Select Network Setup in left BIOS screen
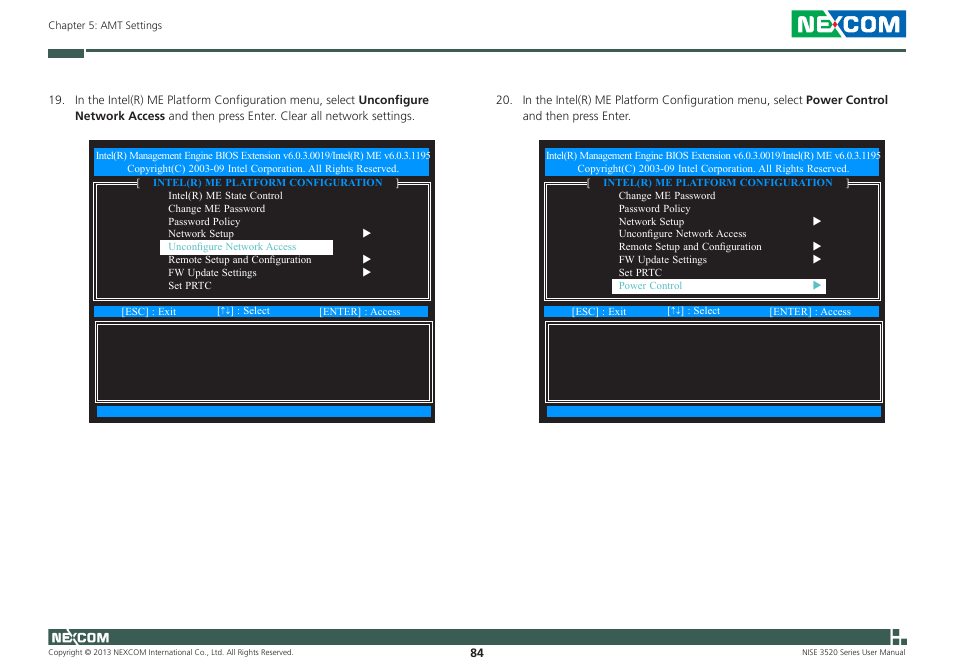The width and height of the screenshot is (954, 672). [x=201, y=234]
